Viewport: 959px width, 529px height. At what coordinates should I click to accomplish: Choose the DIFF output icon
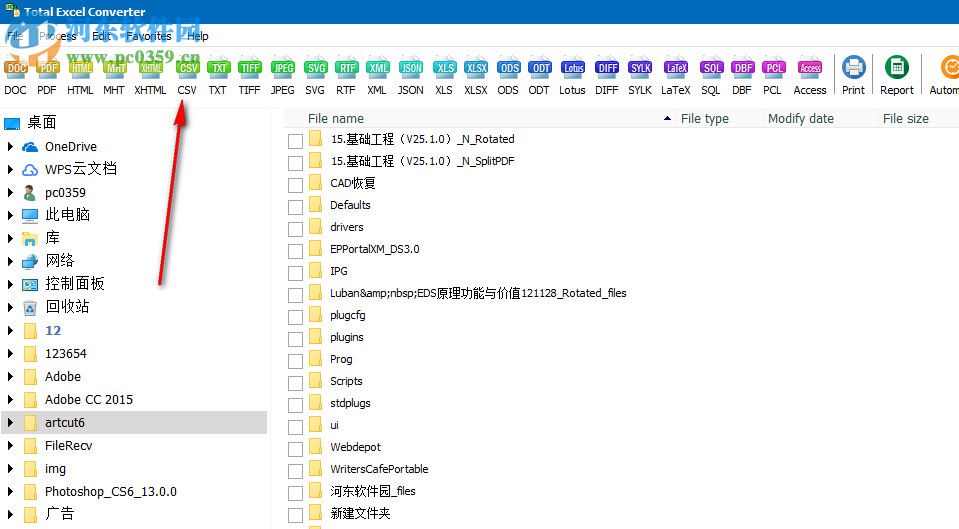coord(607,68)
